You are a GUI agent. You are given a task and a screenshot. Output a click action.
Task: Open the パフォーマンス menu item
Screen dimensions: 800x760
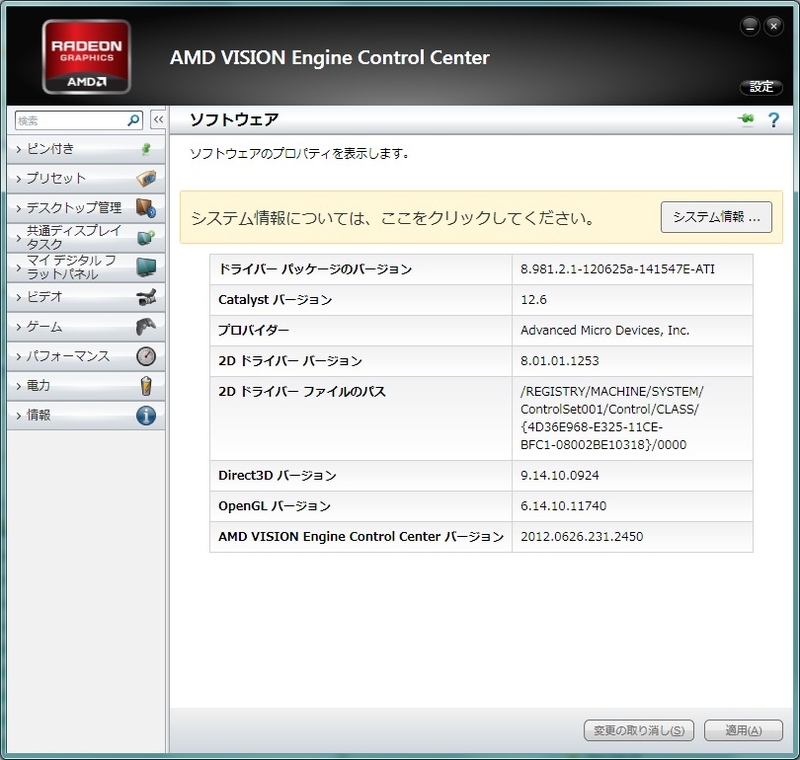tap(86, 356)
